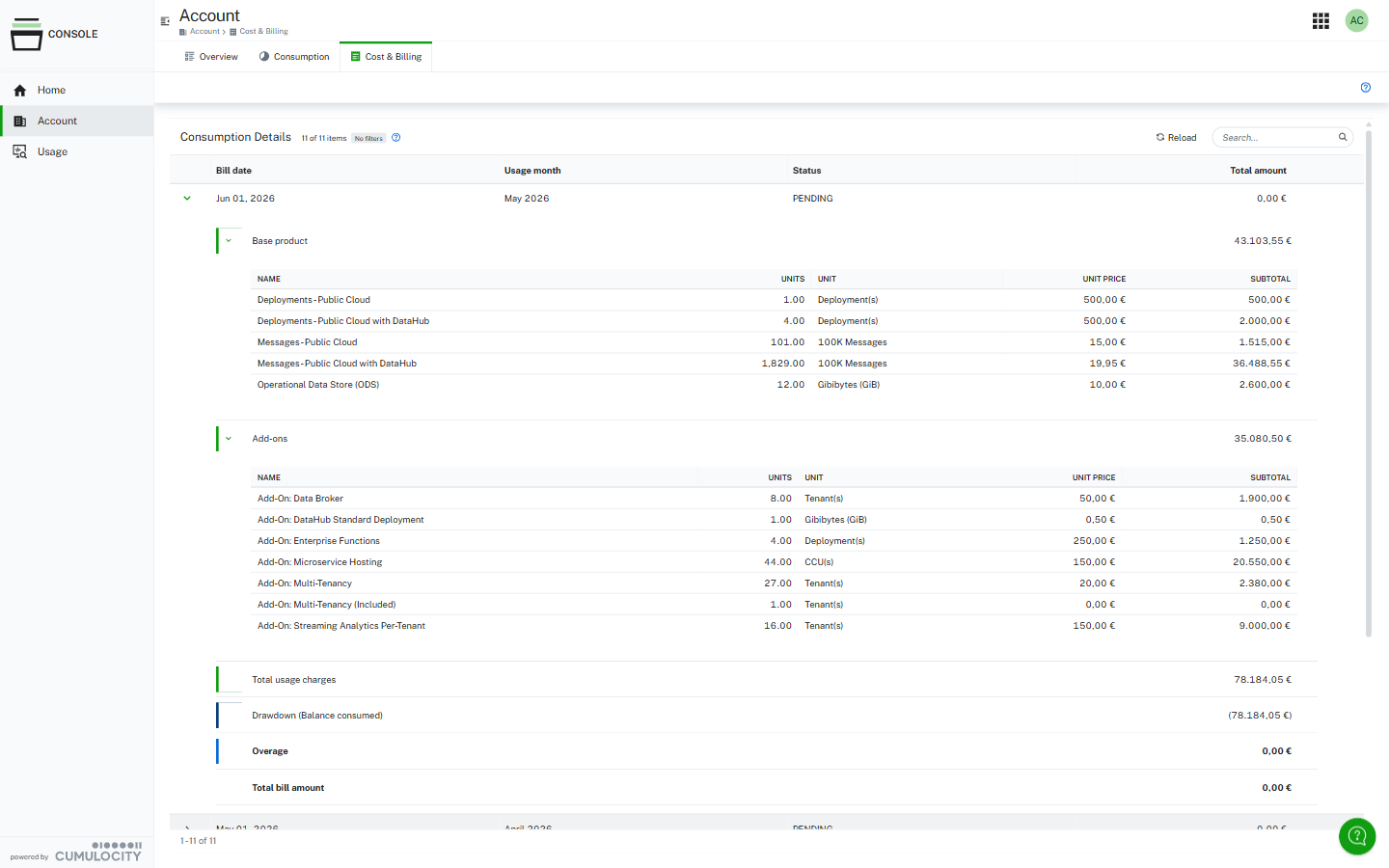Image resolution: width=1389 pixels, height=868 pixels.
Task: Reload the consumption details
Action: coord(1177,138)
